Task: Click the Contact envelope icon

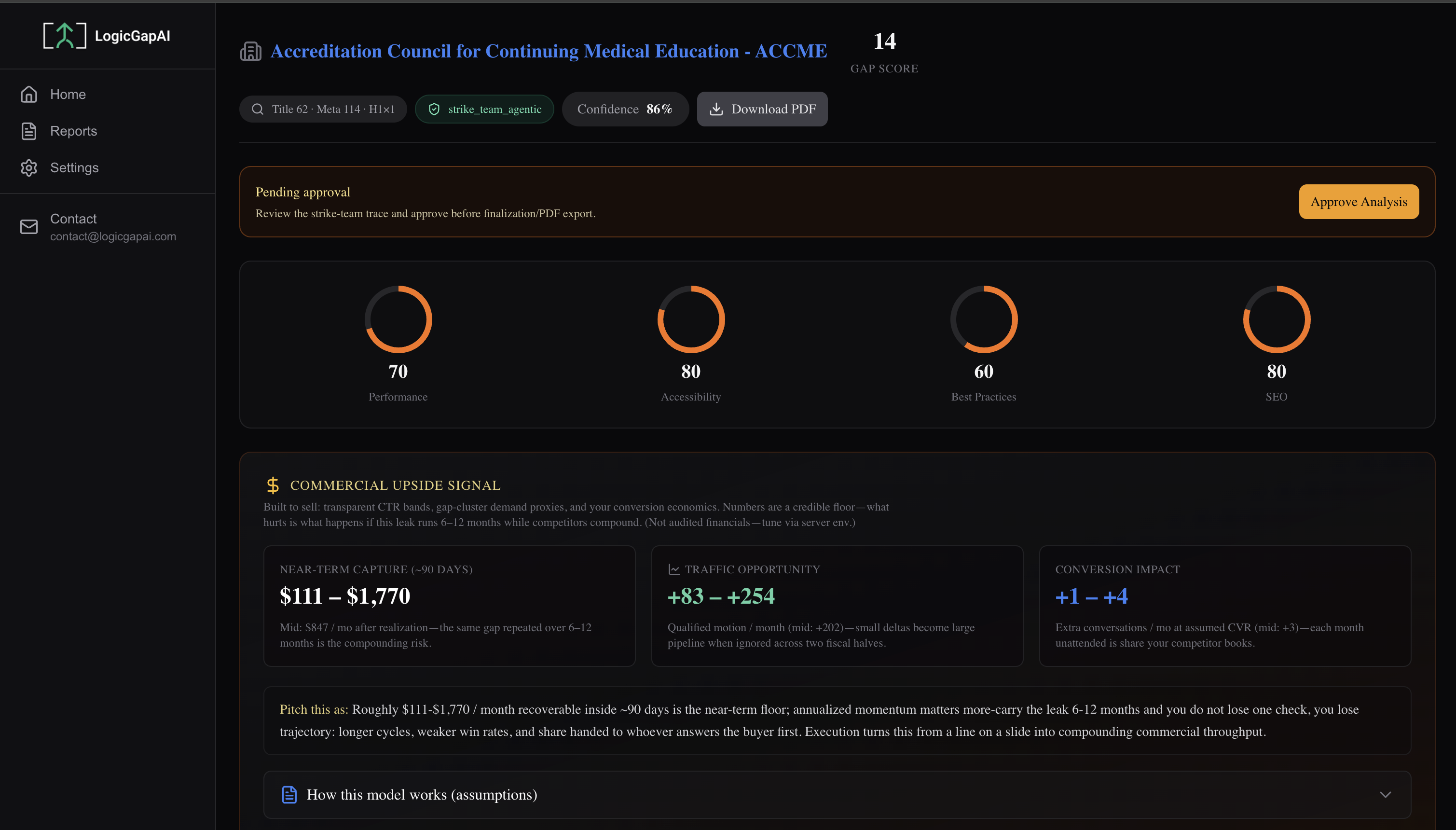Action: (29, 227)
